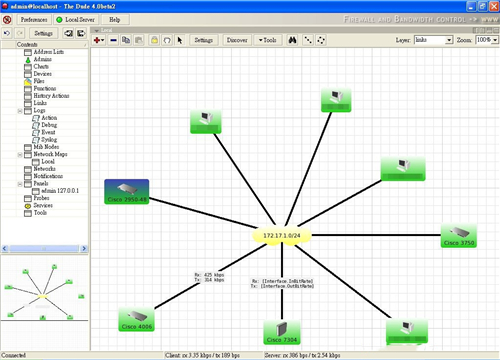Toggle the yellow padlock lock icon
This screenshot has width=500, height=360.
point(154,40)
